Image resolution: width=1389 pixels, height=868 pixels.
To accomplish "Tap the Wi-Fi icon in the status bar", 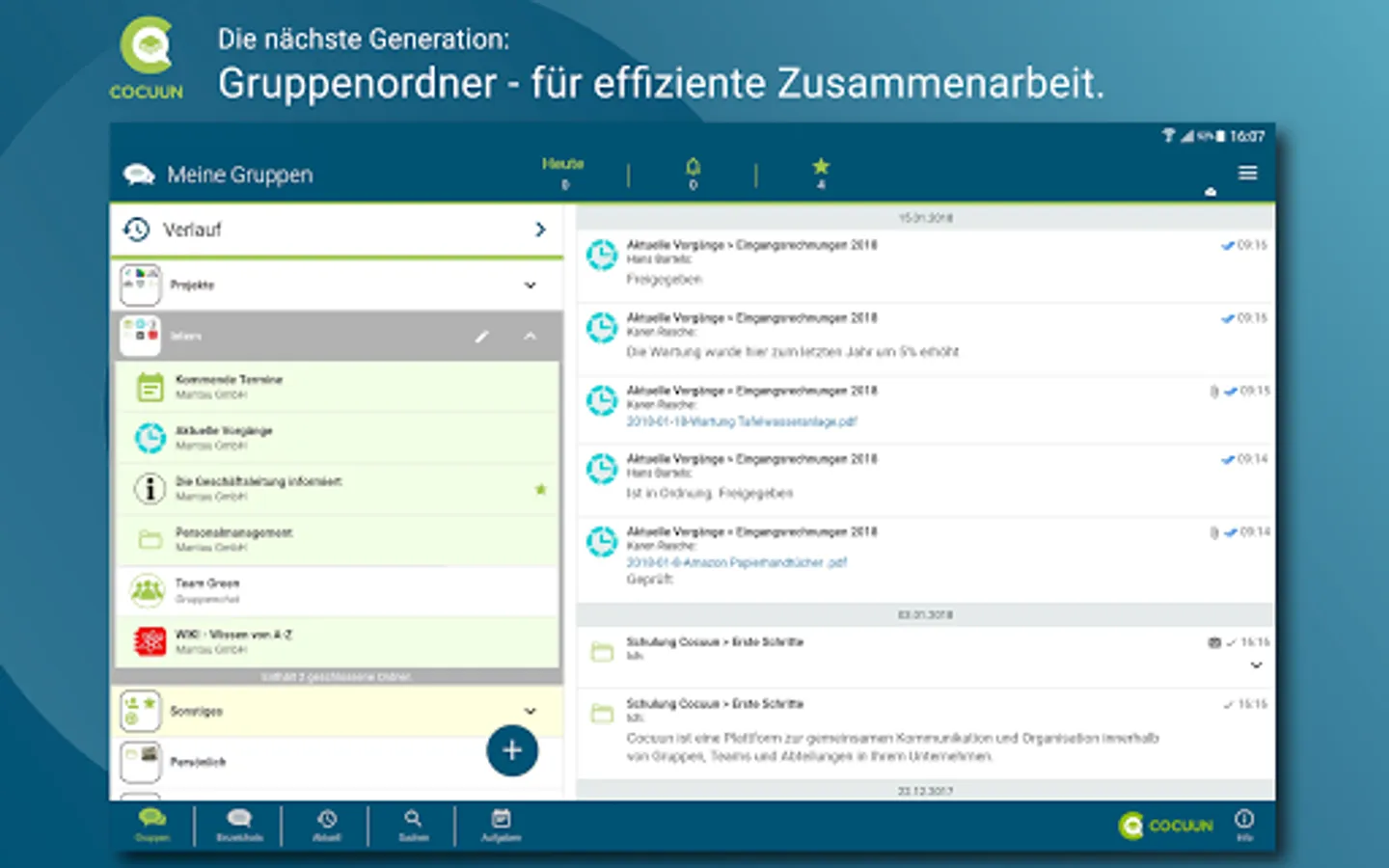I will (1168, 136).
